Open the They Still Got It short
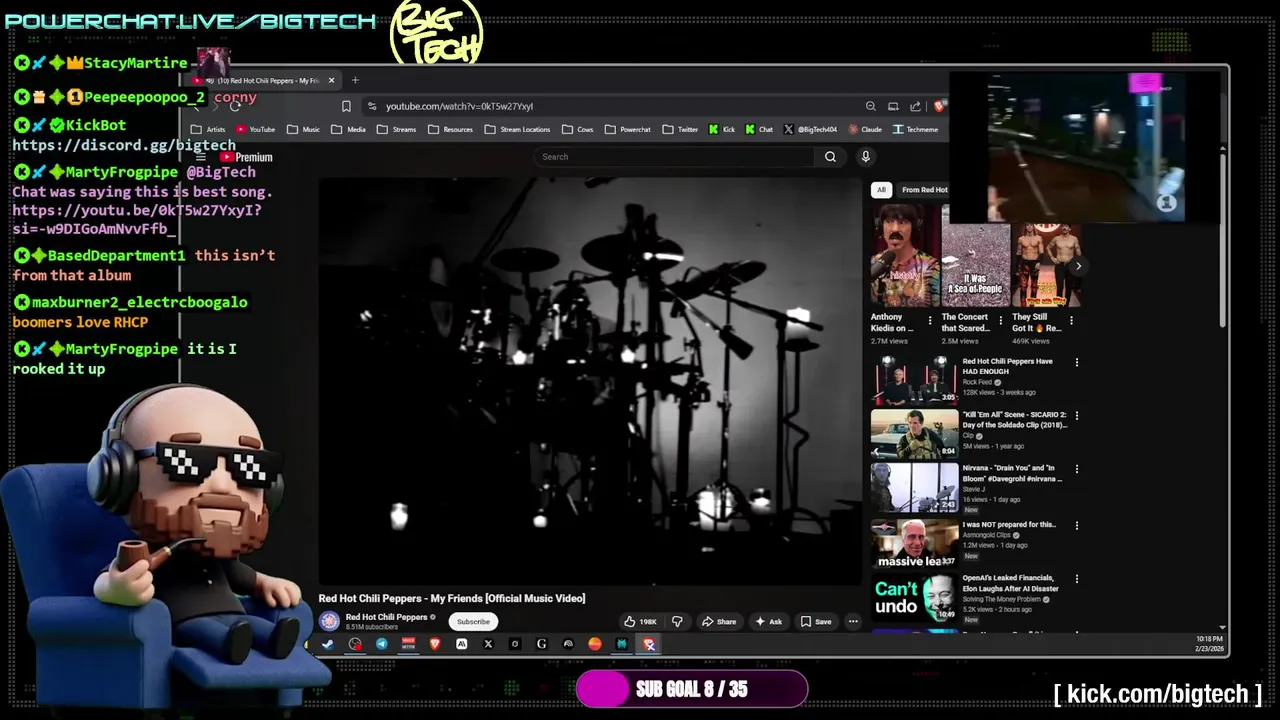 click(x=1046, y=265)
